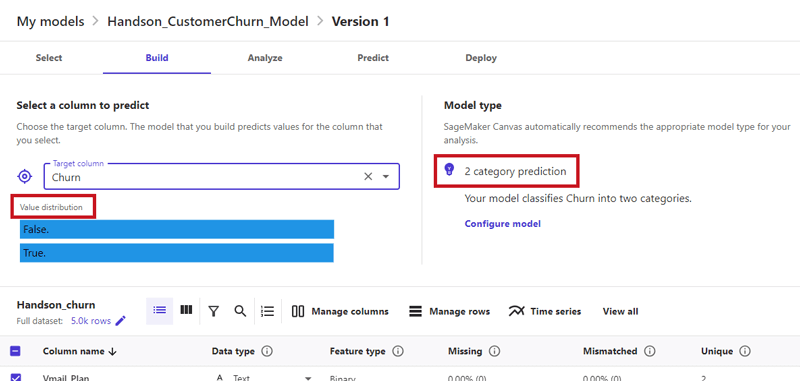
Task: Click the lightbulb model type icon
Action: pos(449,170)
